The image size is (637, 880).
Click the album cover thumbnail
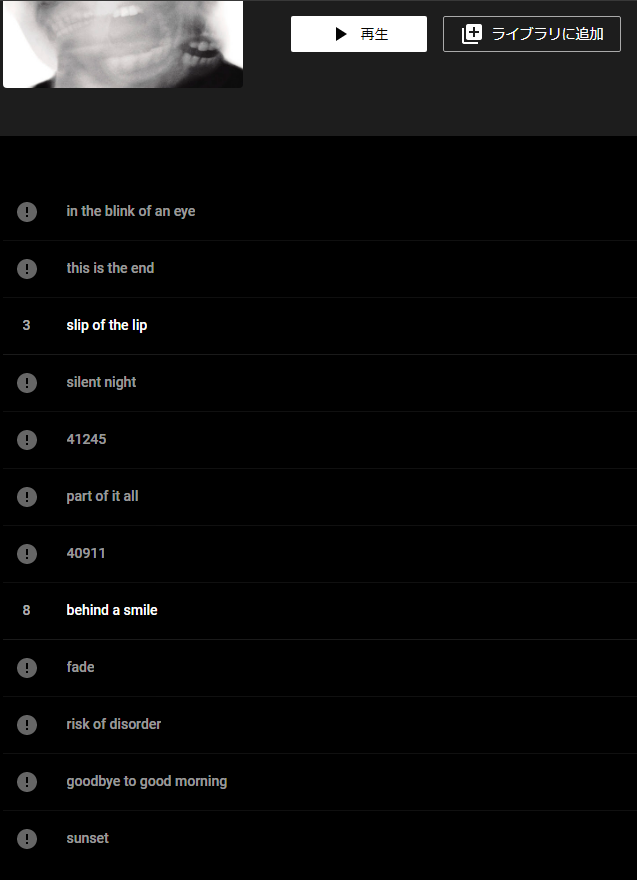[x=123, y=44]
